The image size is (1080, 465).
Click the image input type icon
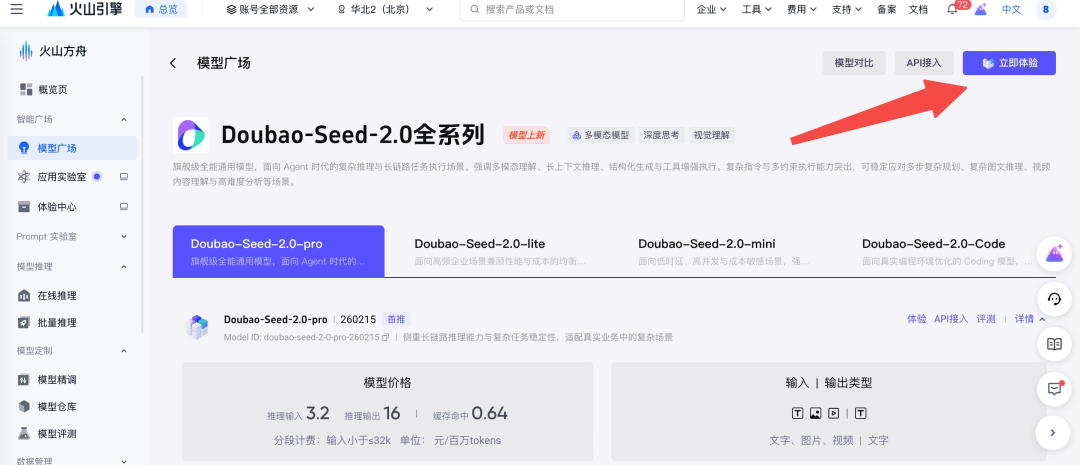816,413
